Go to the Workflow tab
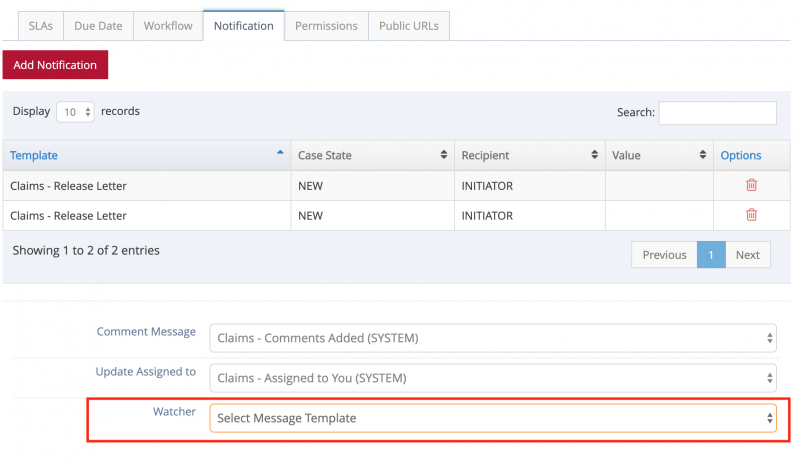 point(167,26)
